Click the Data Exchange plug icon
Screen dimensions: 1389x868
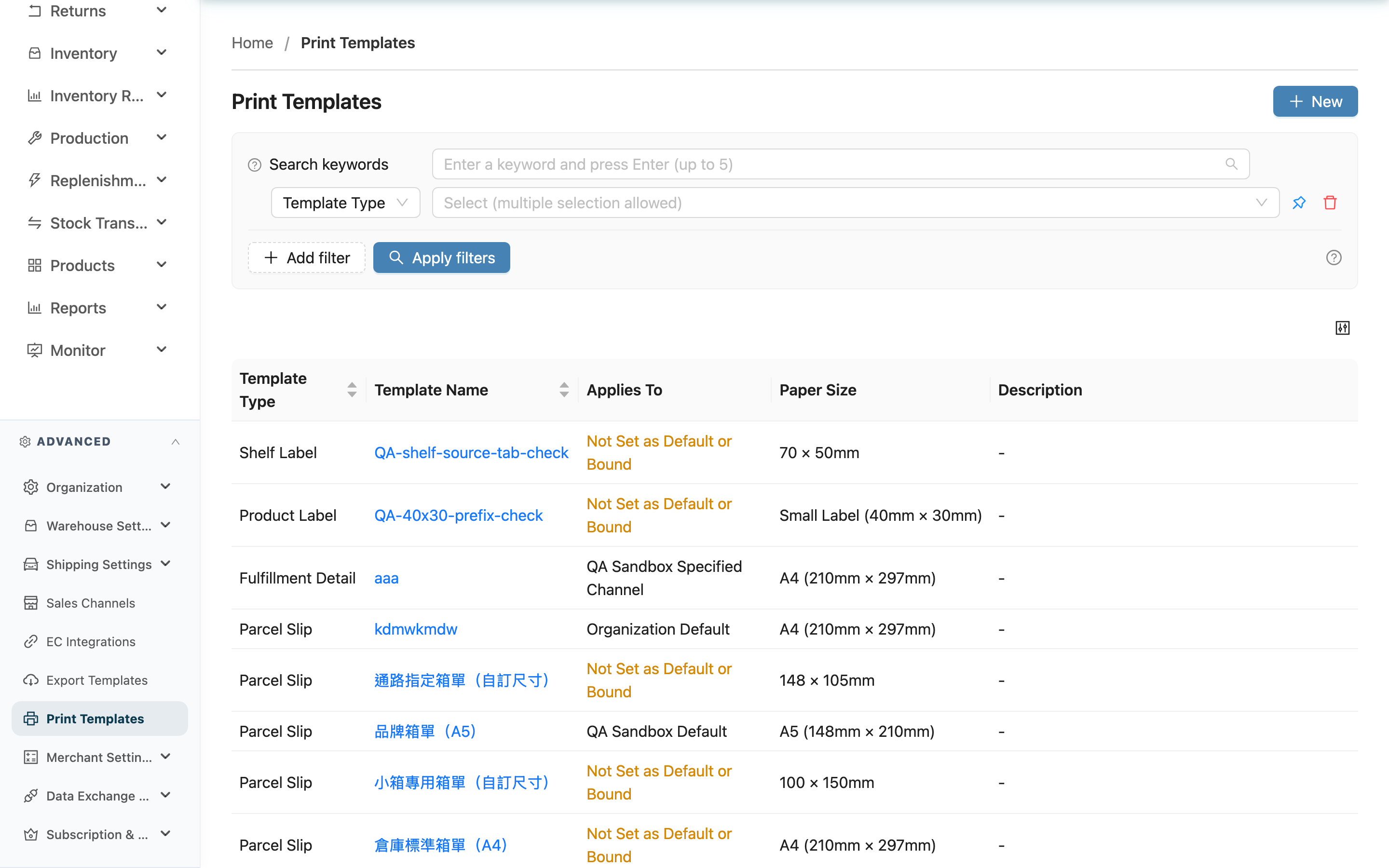point(31,796)
